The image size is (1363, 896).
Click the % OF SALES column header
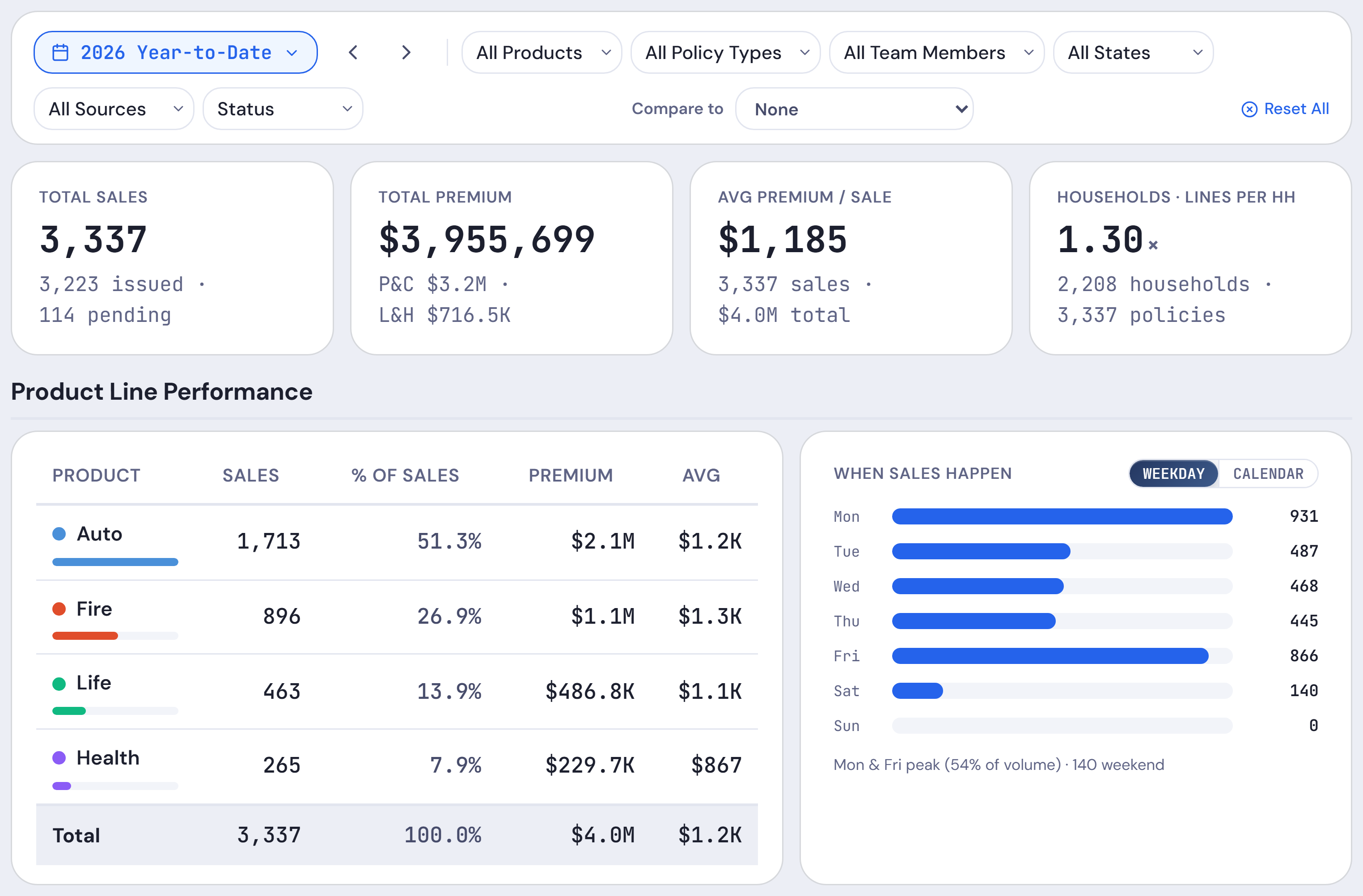click(x=406, y=475)
